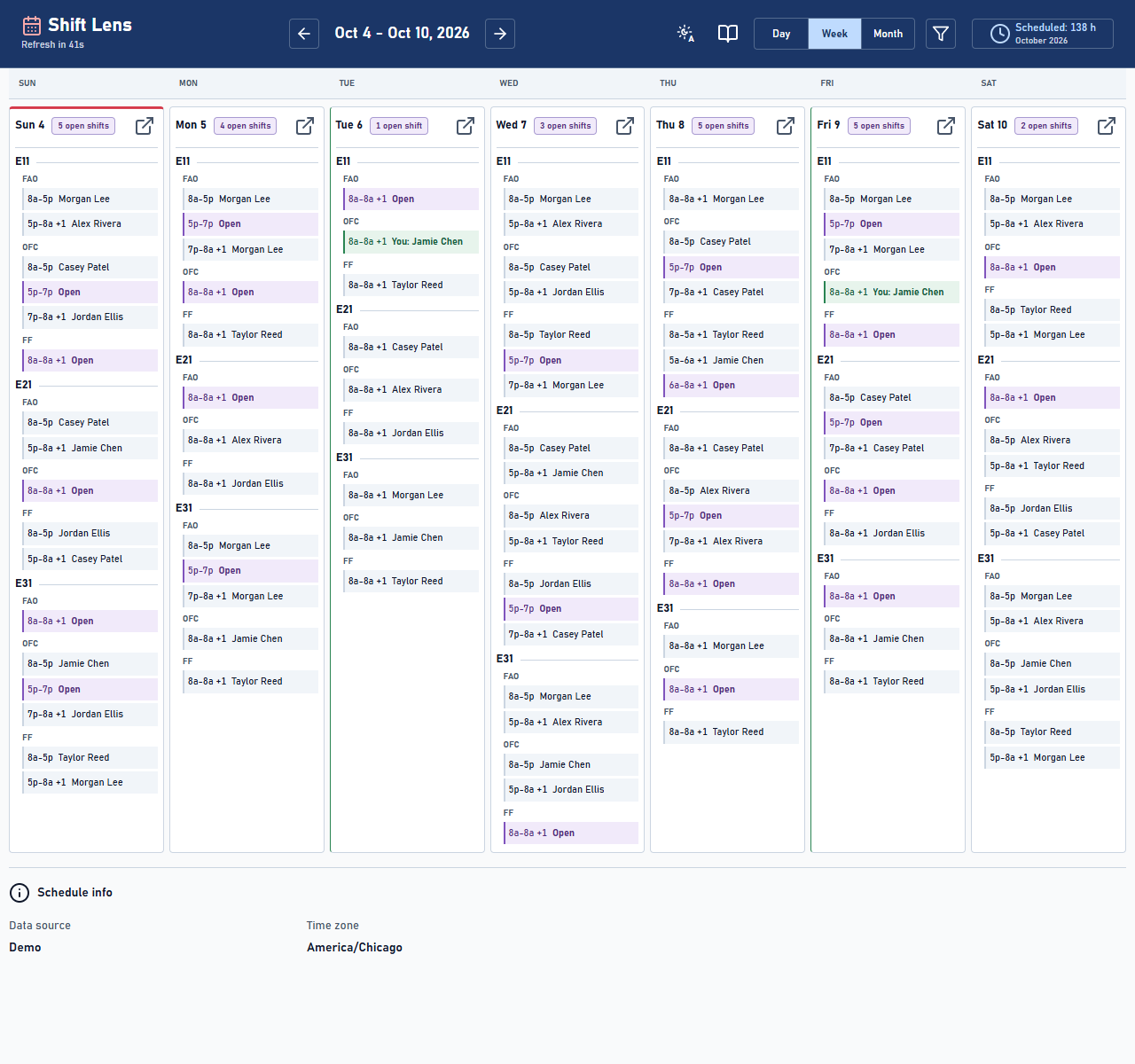The width and height of the screenshot is (1135, 1064).
Task: Select Sunday E11 OFC 5p-7p Open shift
Action: click(x=90, y=293)
